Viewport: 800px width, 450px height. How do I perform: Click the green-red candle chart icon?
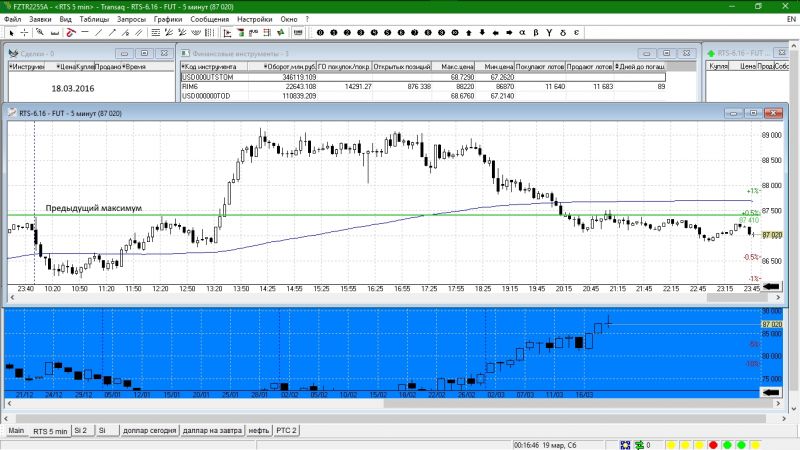(x=240, y=33)
